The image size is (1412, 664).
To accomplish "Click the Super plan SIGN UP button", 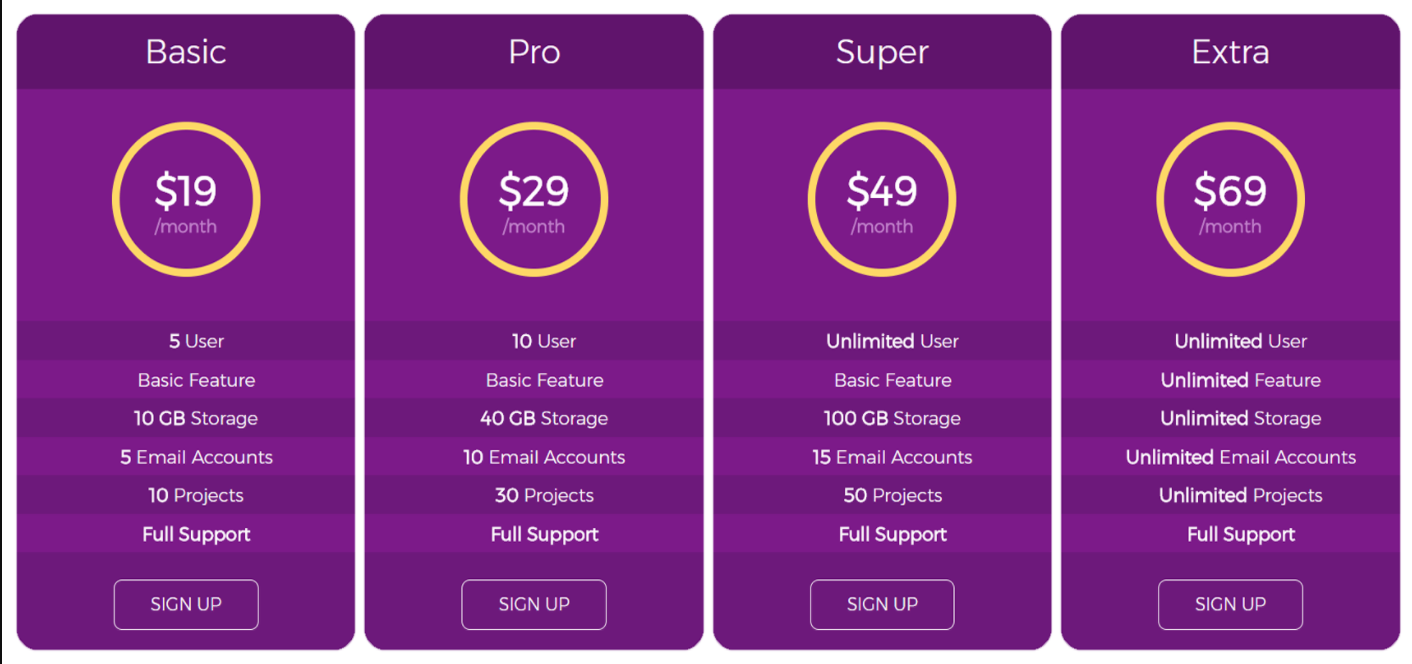I will (x=881, y=604).
